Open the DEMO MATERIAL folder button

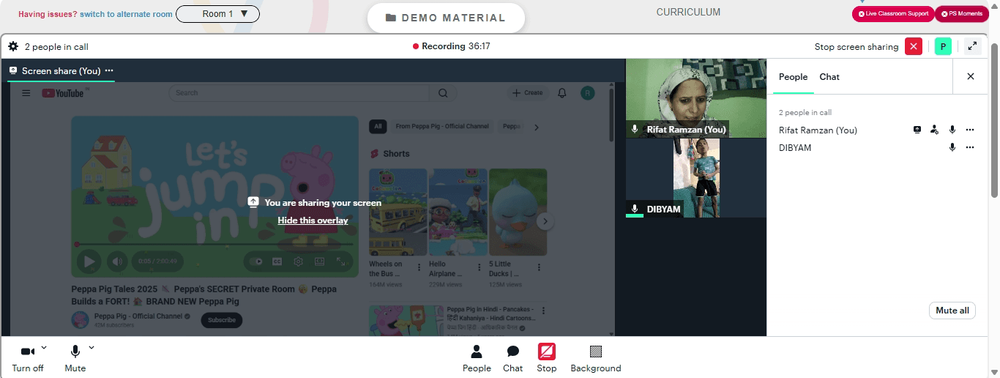point(446,18)
